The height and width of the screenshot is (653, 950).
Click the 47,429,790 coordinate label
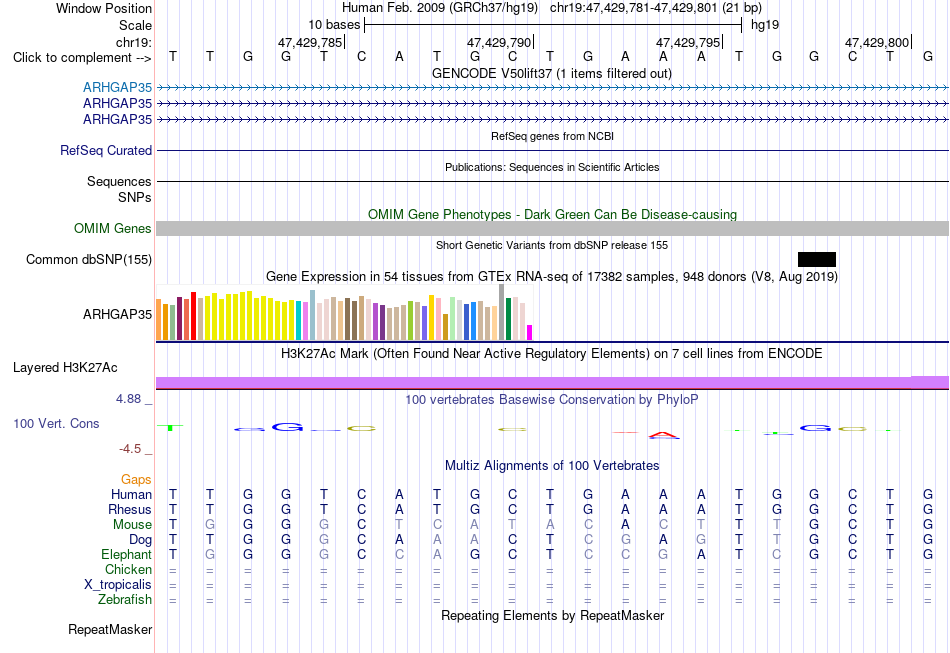(499, 42)
